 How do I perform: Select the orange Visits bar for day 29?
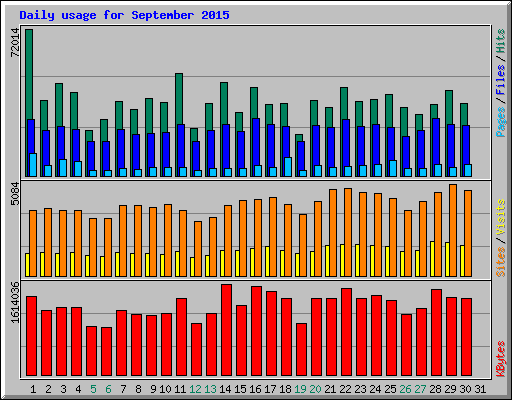coord(453,230)
